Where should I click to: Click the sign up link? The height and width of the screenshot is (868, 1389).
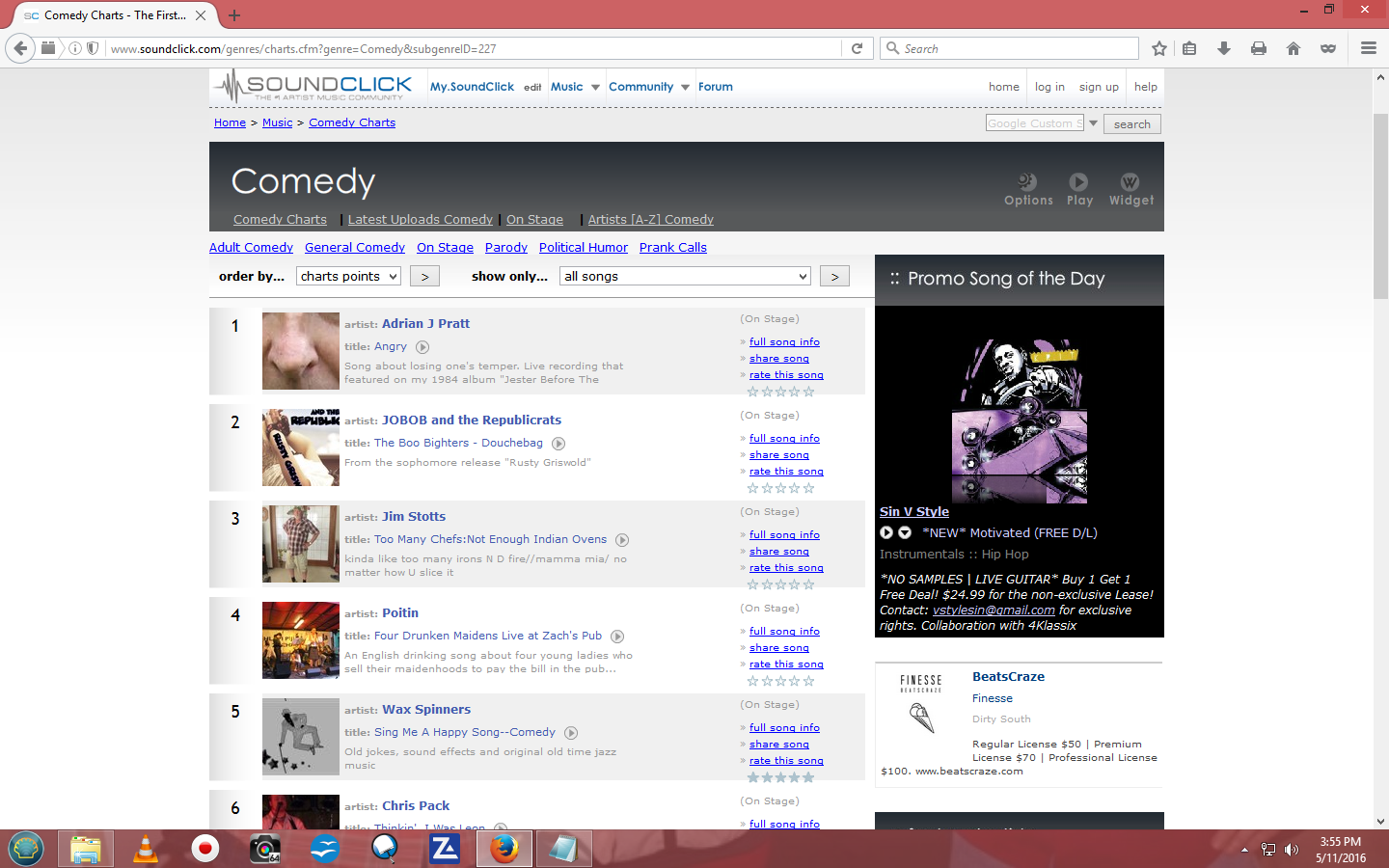click(x=1099, y=87)
